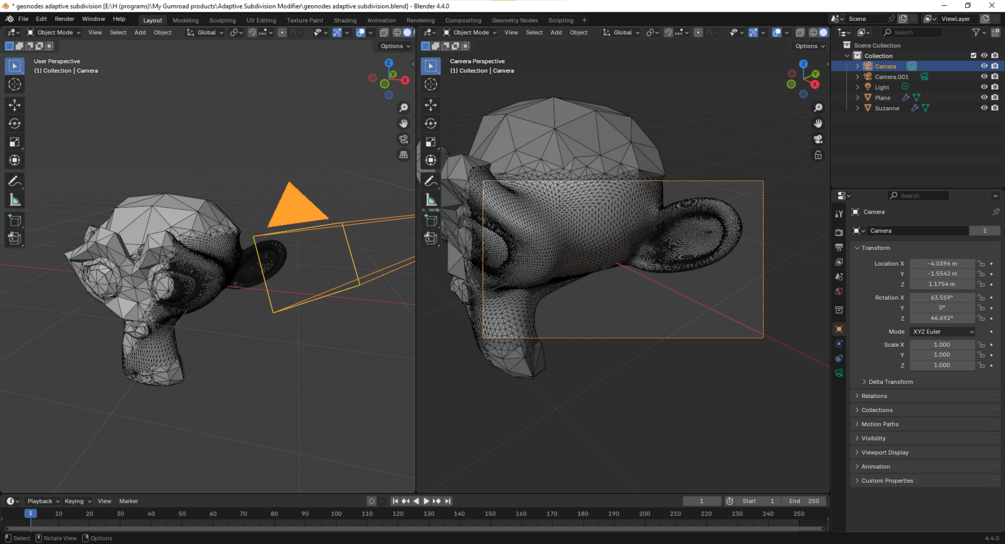Viewport: 1005px width, 544px height.
Task: Open the Render properties tab
Action: point(839,232)
